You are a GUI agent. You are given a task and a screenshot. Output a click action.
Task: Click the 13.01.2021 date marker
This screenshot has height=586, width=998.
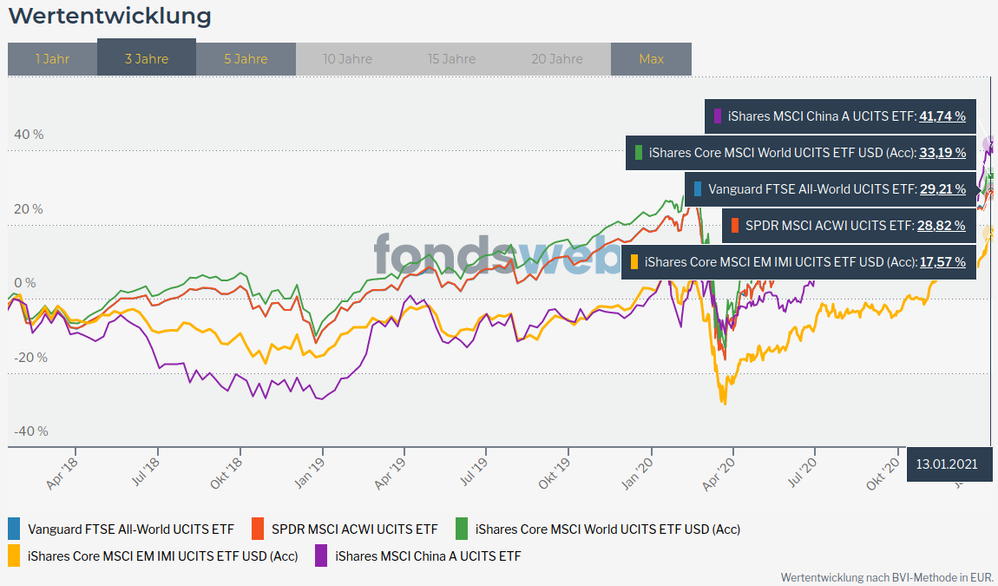pos(948,464)
